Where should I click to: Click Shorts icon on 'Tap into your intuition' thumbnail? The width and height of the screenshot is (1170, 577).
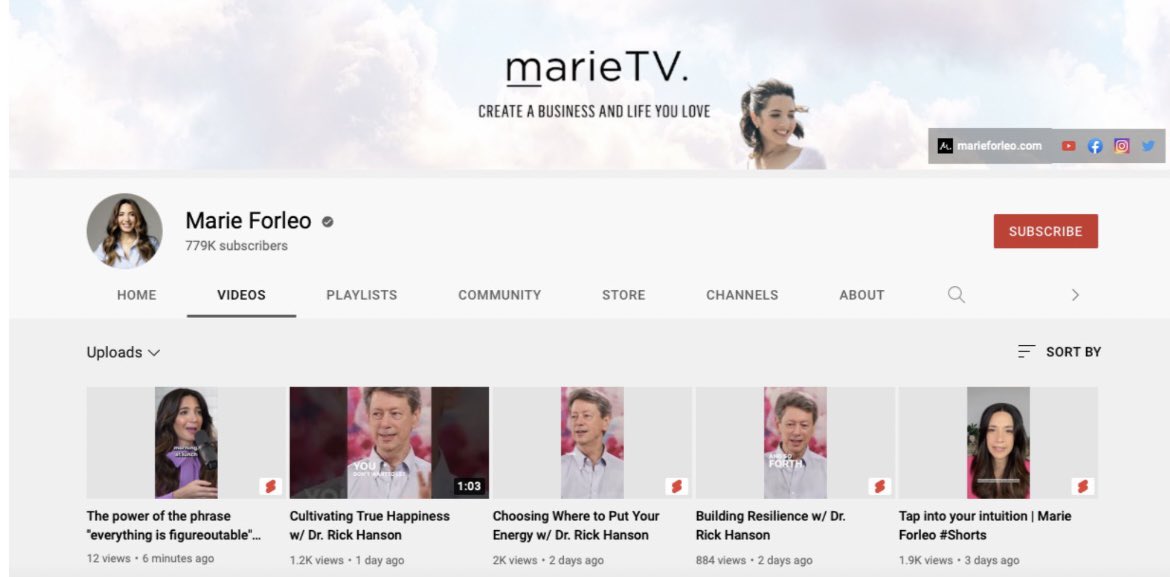click(x=1082, y=487)
